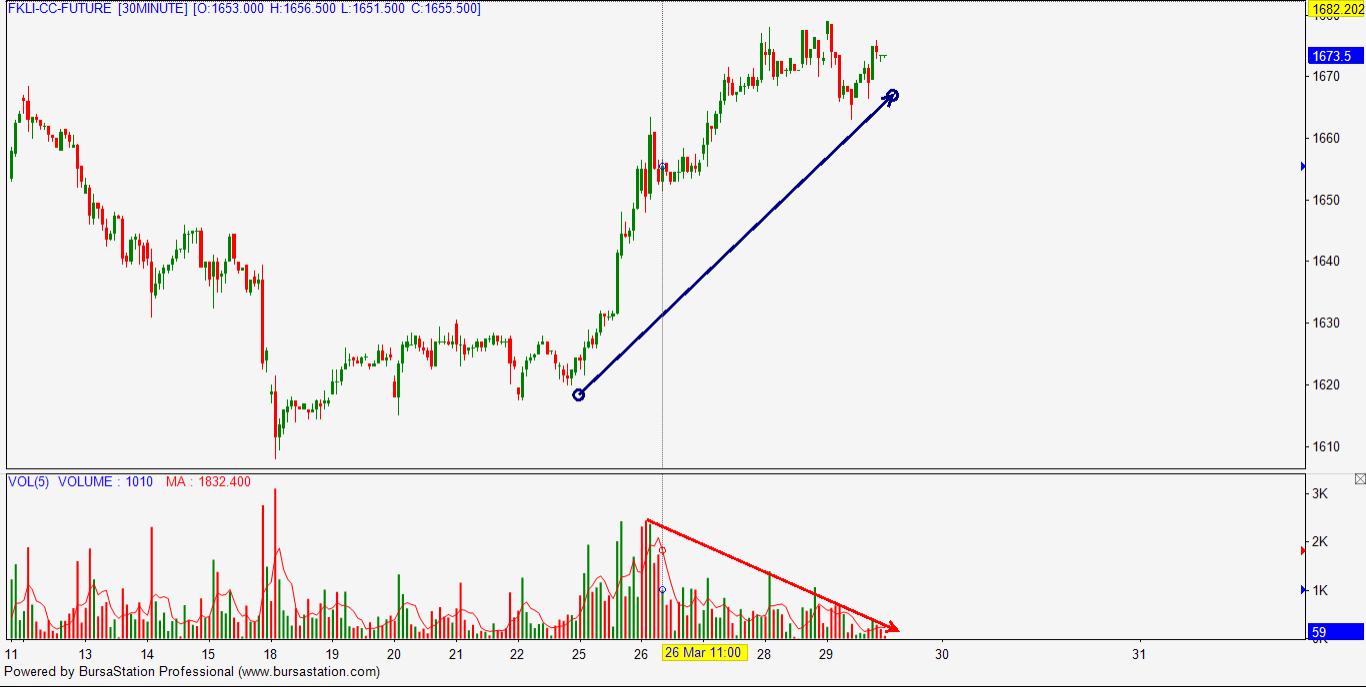This screenshot has width=1366, height=687.
Task: Click date 18 on the time axis
Action: (271, 654)
